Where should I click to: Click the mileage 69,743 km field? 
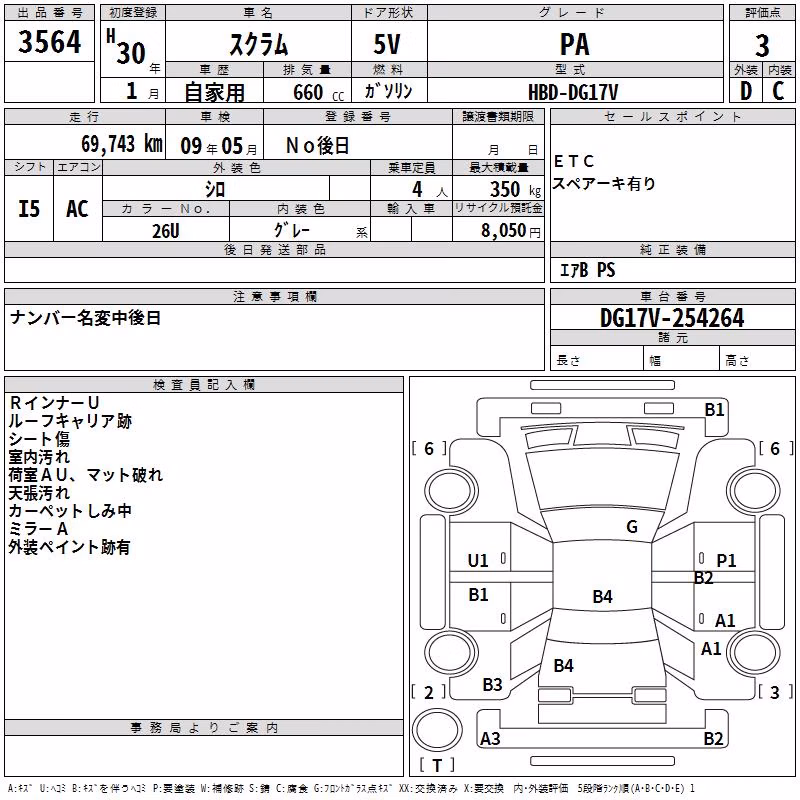click(x=85, y=144)
